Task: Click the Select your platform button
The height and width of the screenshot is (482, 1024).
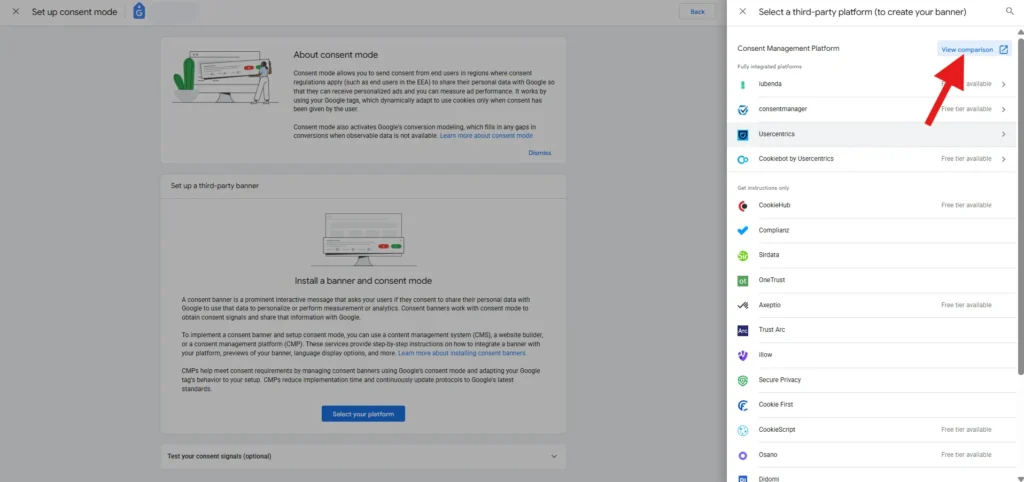Action: point(363,413)
